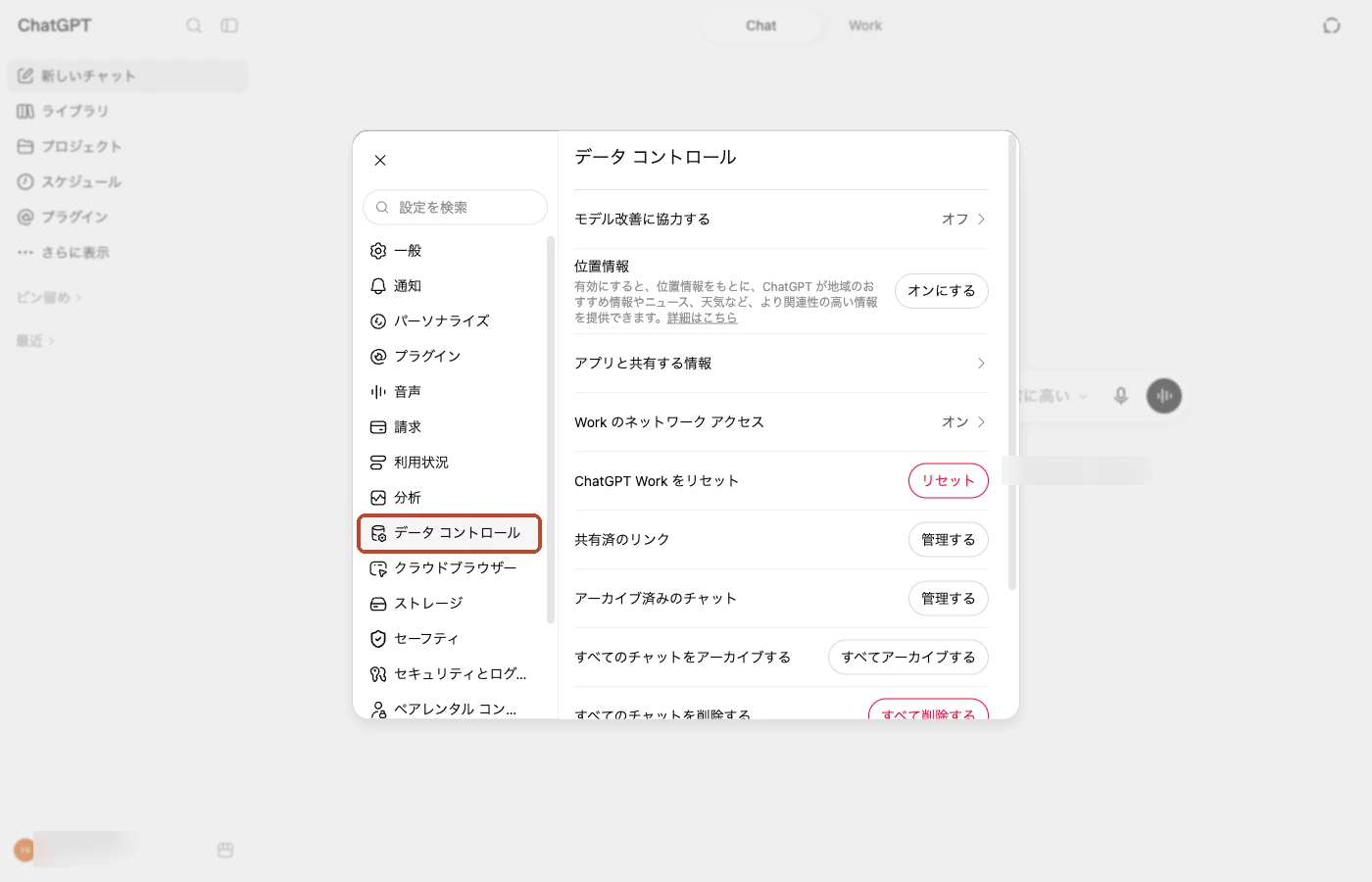
Task: Expand モデル改善に協力する chevron
Action: [x=981, y=220]
